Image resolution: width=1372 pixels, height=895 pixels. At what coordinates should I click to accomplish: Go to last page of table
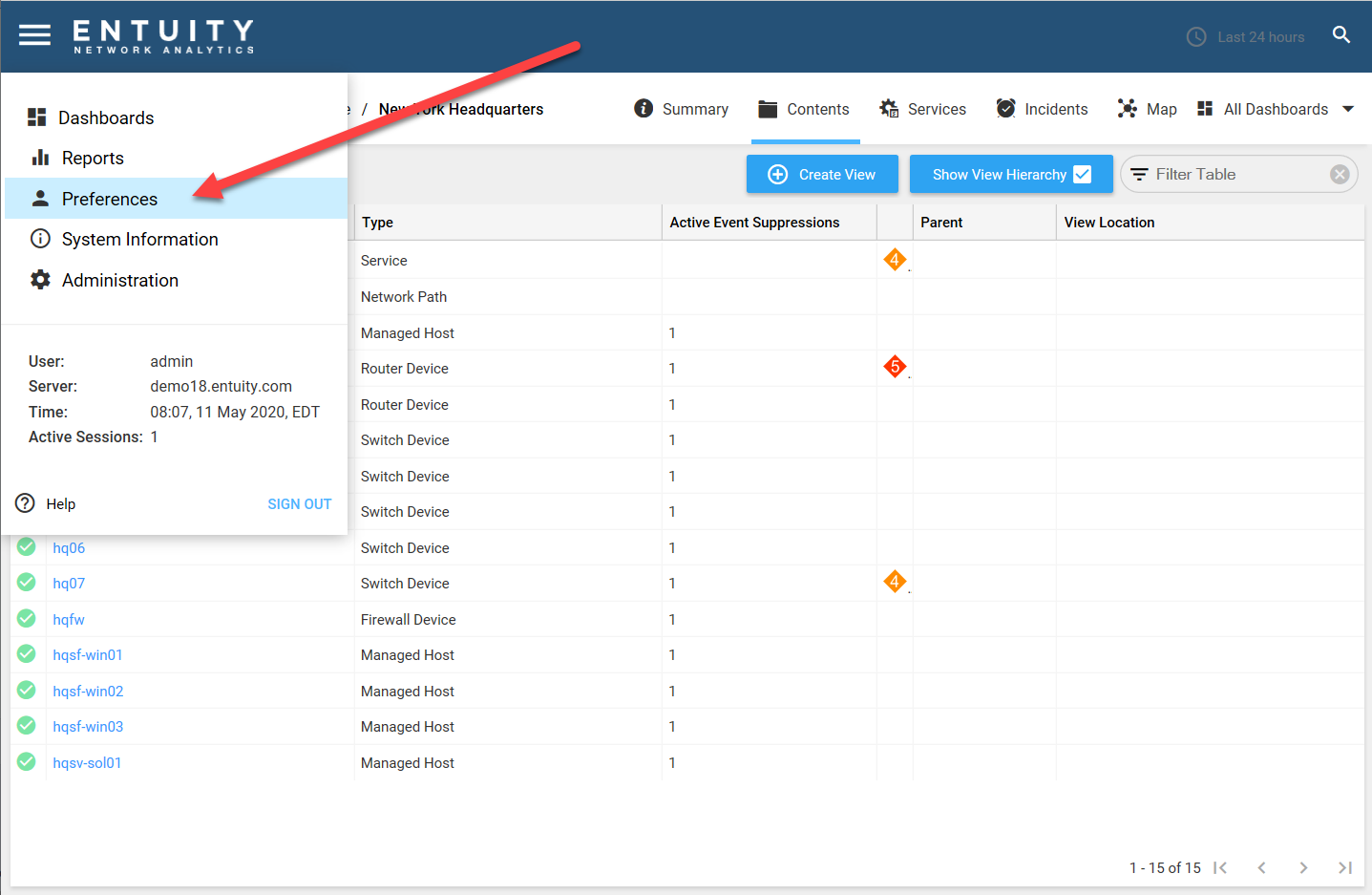pos(1345,867)
